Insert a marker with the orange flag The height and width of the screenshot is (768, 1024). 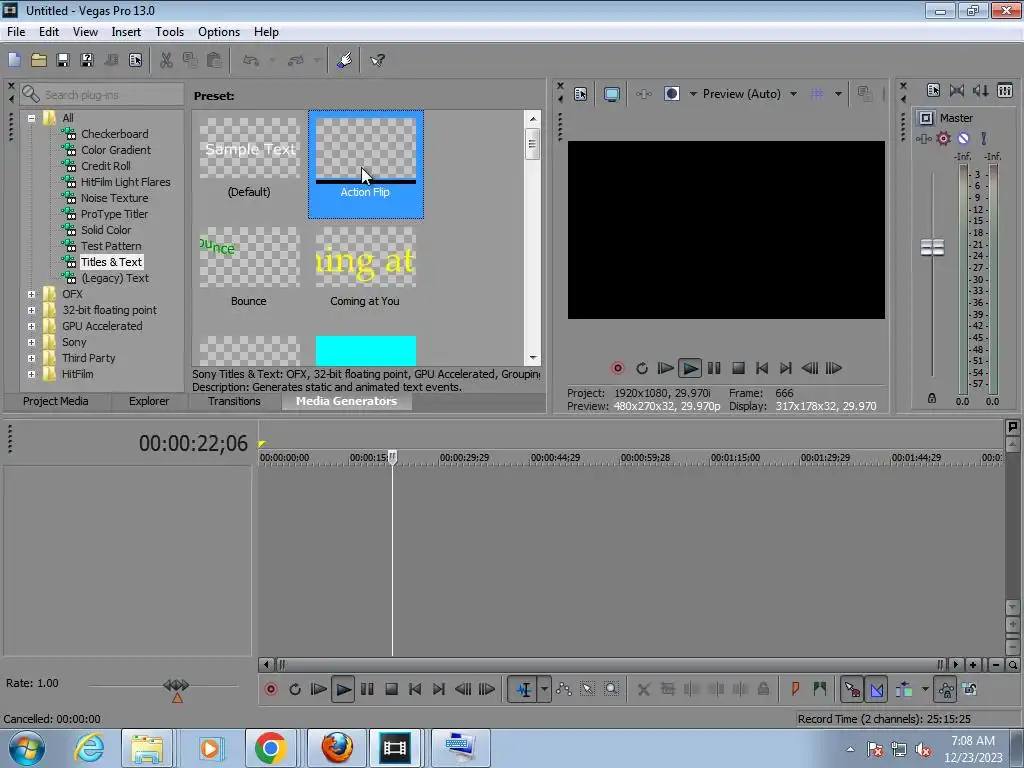point(795,689)
